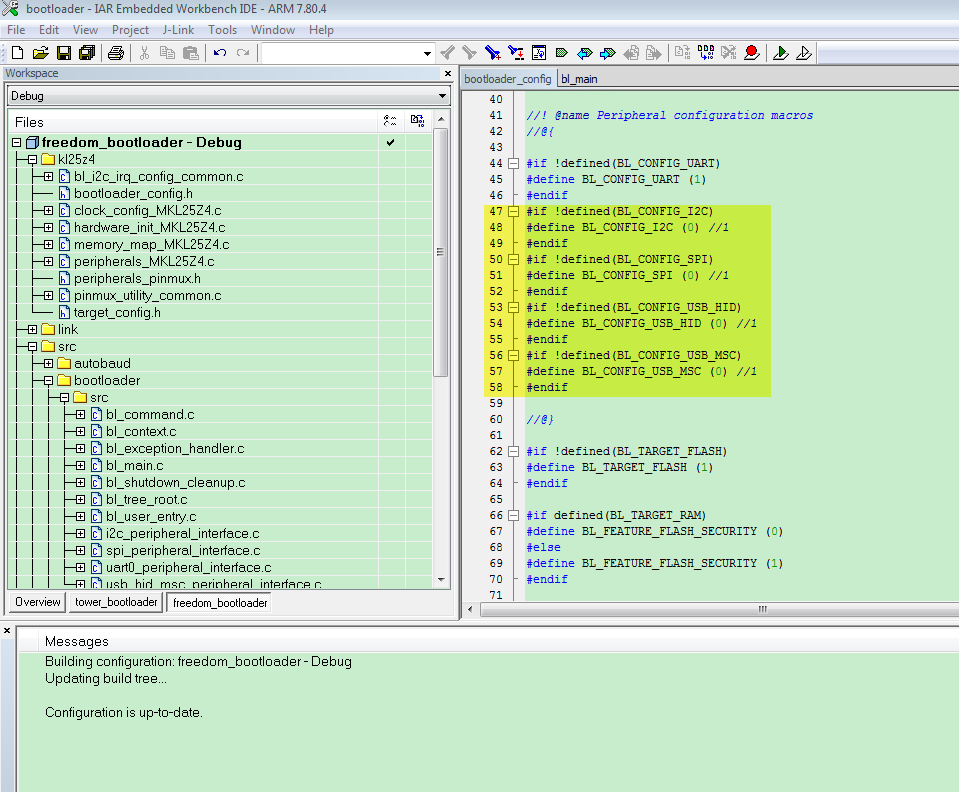Viewport: 959px width, 792px height.
Task: Cut the selection with the scissors icon
Action: point(144,53)
